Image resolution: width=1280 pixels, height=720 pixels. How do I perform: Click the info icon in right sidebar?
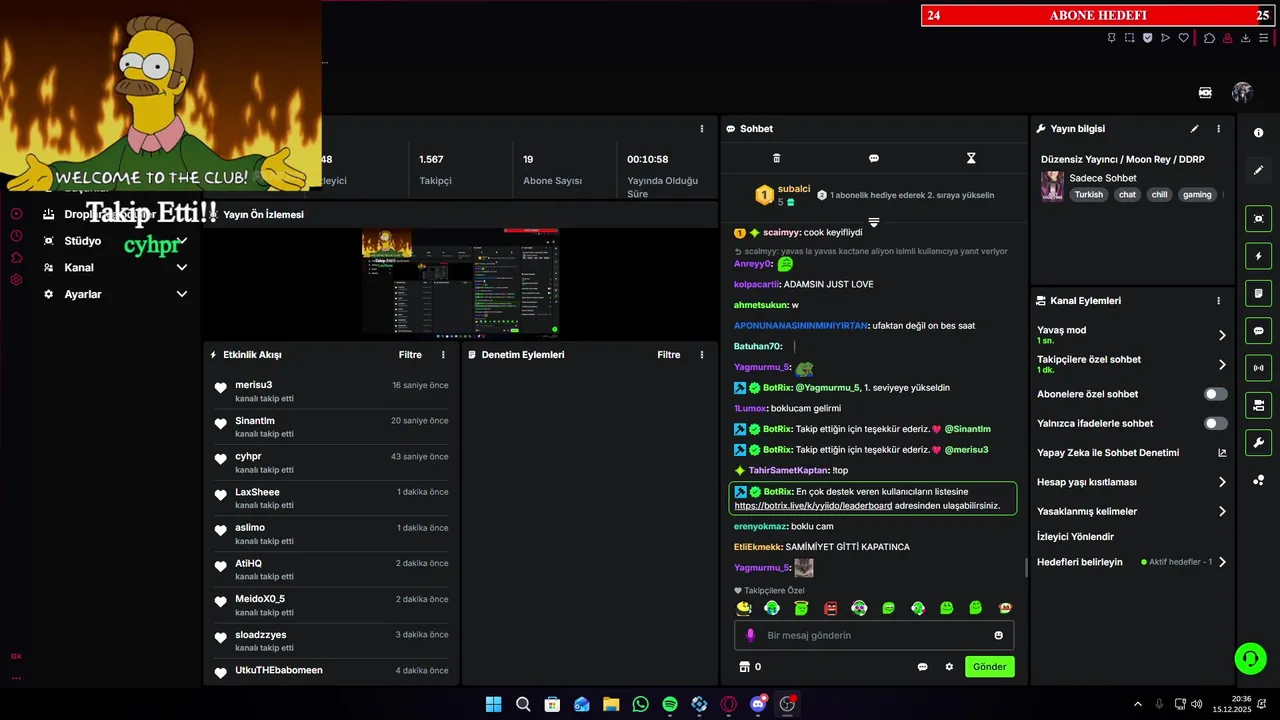click(1258, 133)
